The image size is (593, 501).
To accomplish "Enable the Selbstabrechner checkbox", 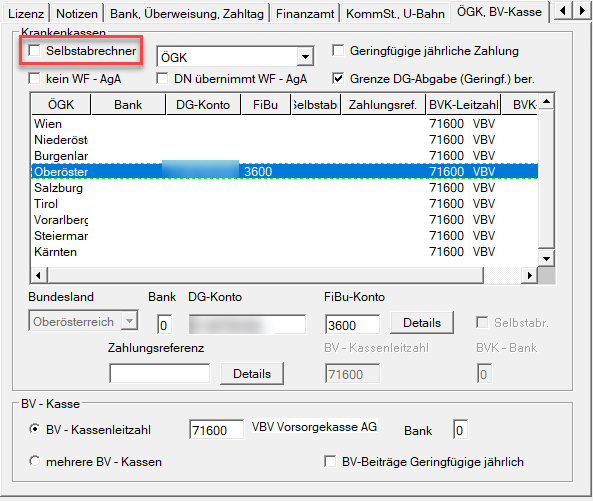I will (x=35, y=51).
